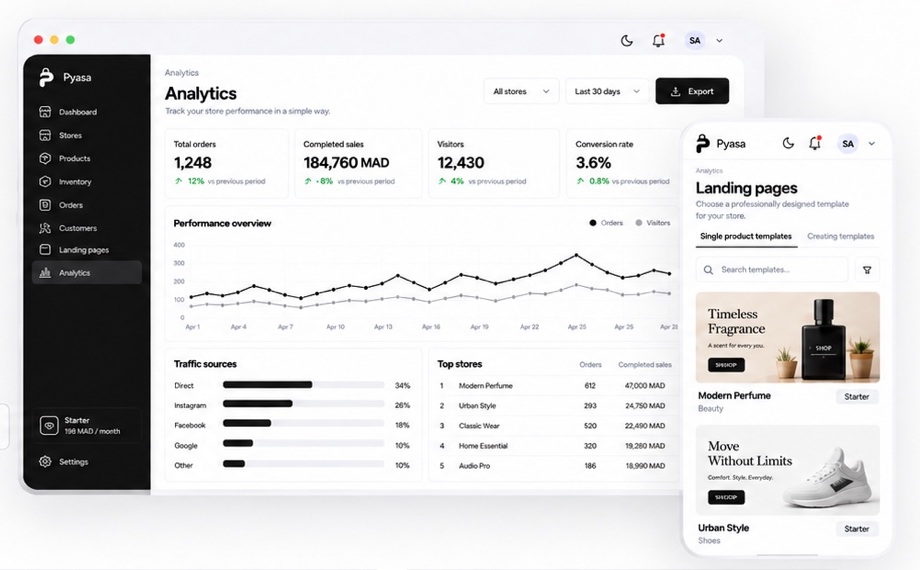
Task: Click the Products box icon
Action: pos(45,158)
